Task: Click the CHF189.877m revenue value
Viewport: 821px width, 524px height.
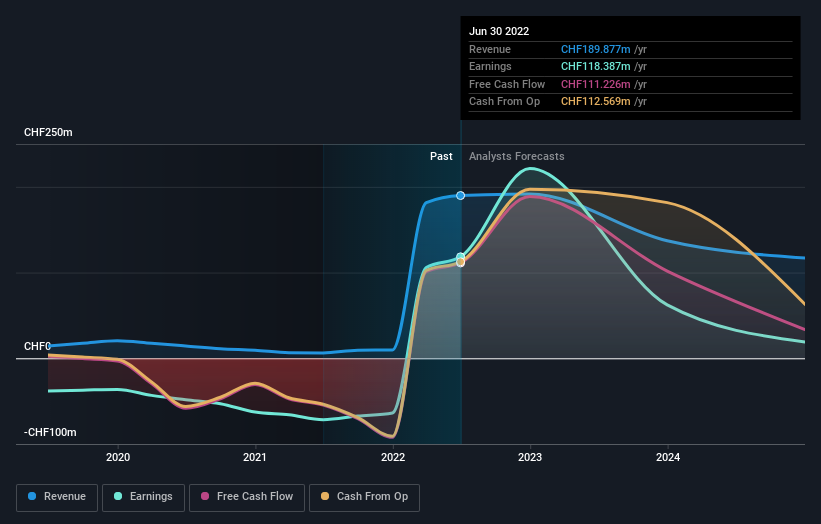Action: (x=595, y=49)
